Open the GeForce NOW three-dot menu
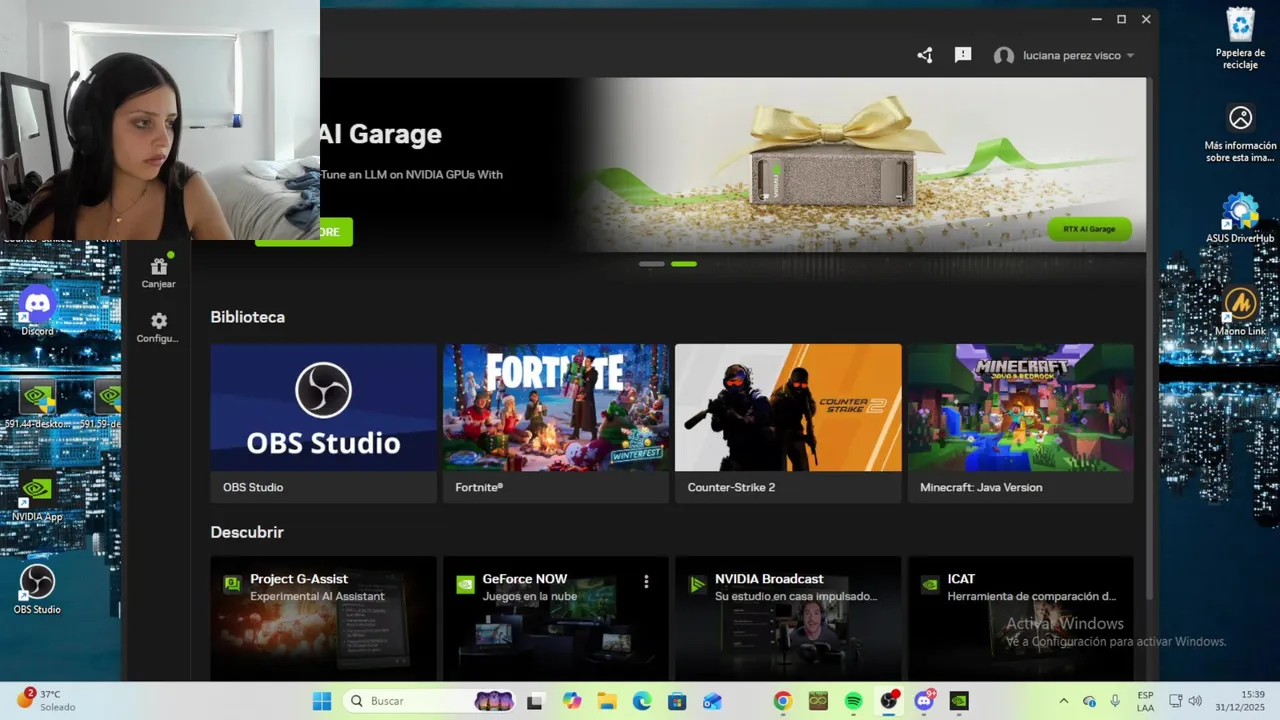 click(x=646, y=581)
